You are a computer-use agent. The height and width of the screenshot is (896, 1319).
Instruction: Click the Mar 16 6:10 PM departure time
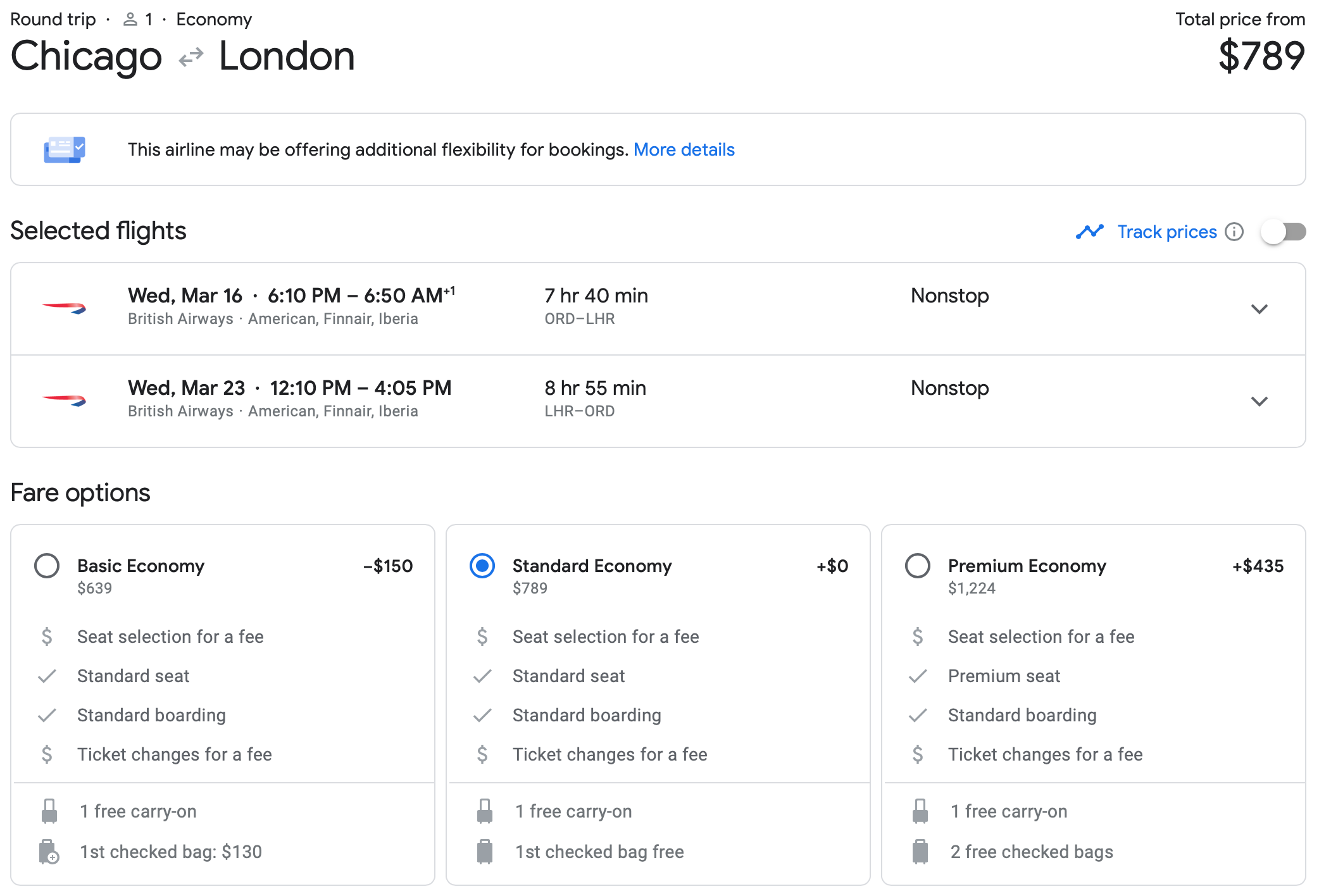(304, 296)
